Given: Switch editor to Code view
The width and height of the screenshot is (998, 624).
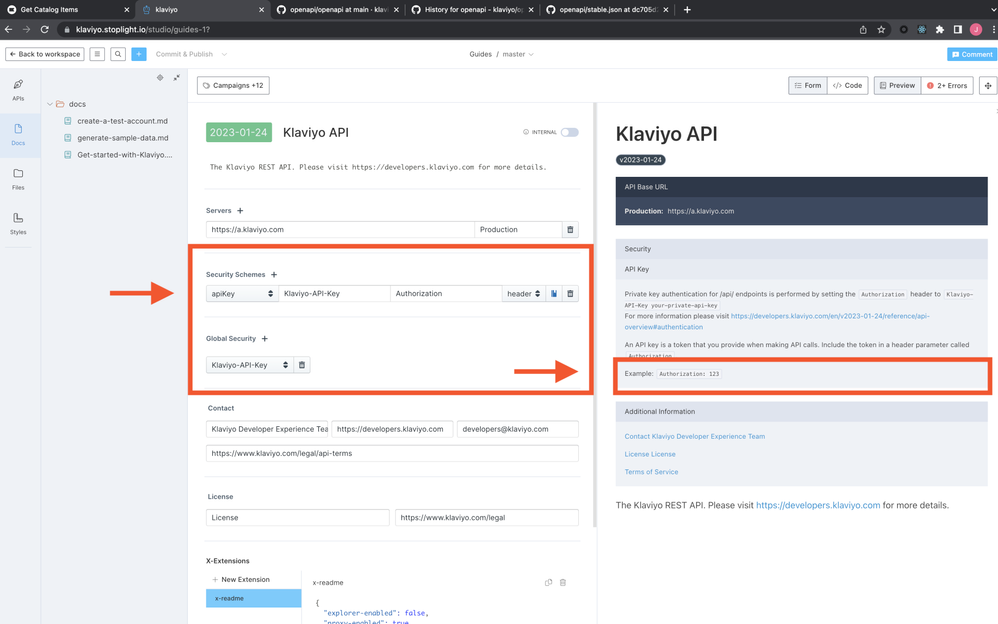Looking at the screenshot, I should tap(848, 86).
